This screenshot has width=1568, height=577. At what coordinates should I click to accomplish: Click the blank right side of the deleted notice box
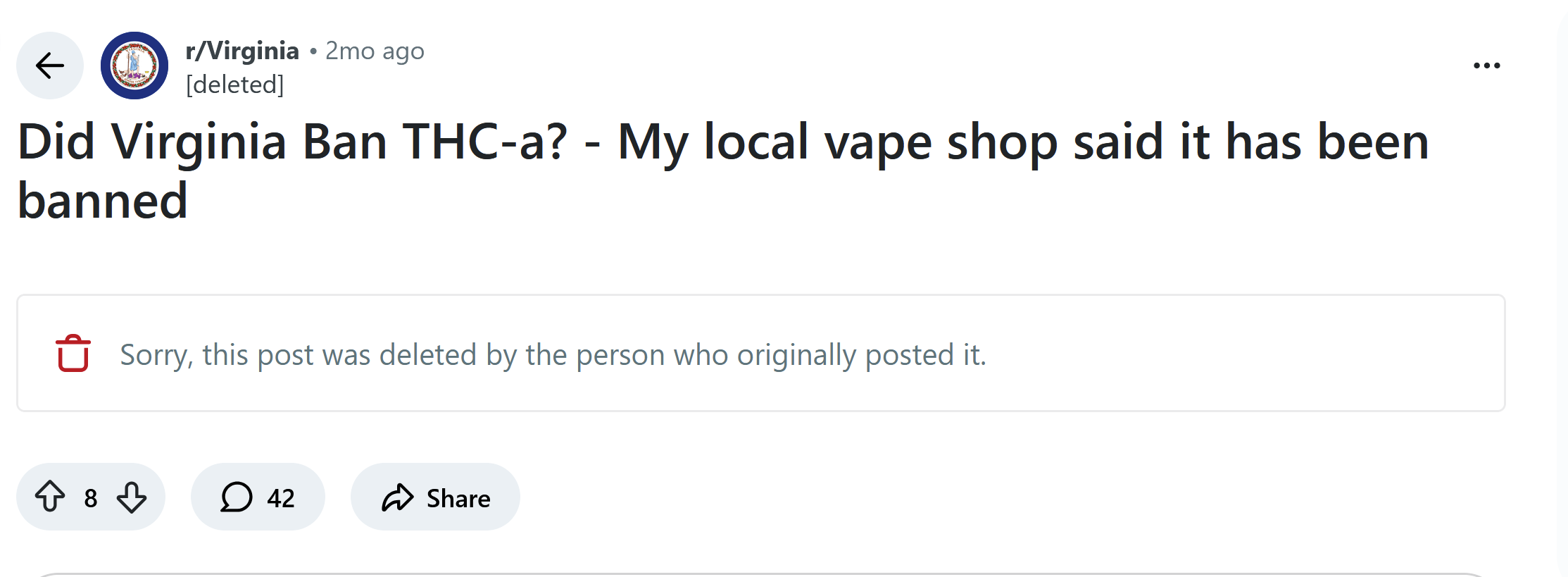1267,353
